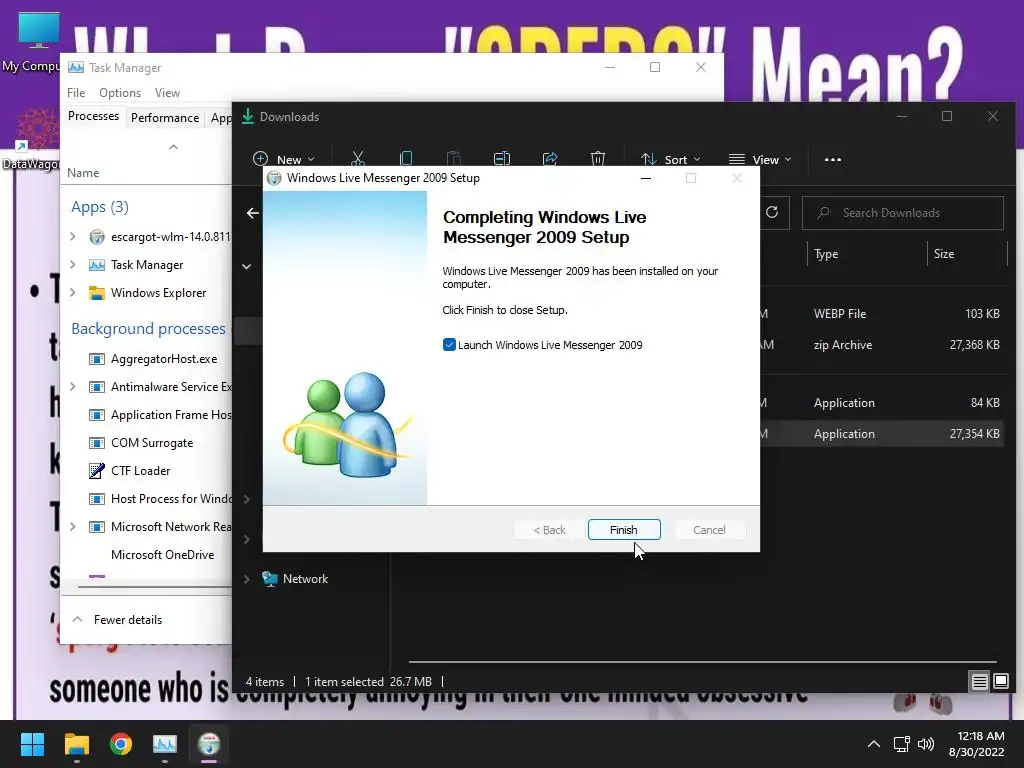Click the Rename icon in Downloads toolbar
Screen dimensions: 1024x768
[x=502, y=159]
